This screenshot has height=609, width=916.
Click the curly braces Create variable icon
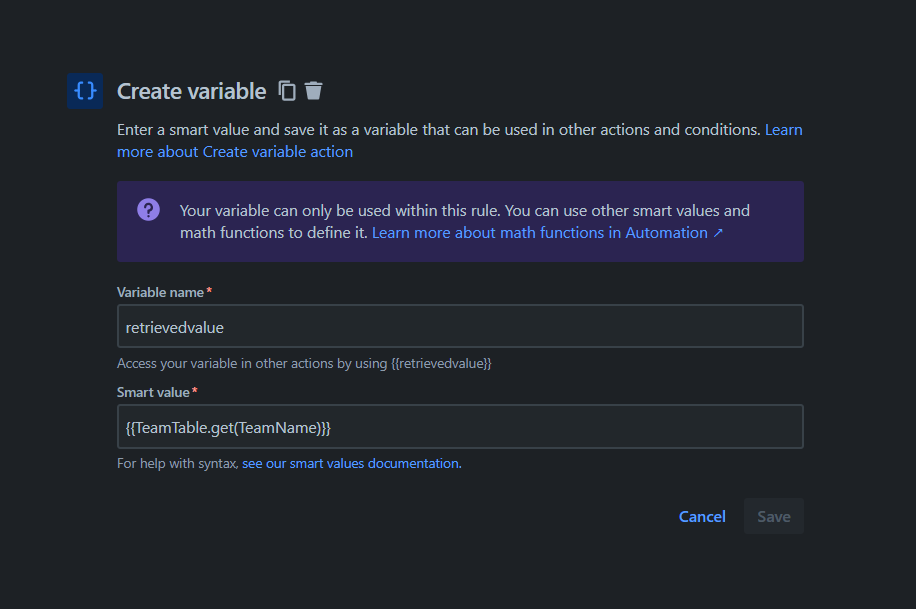[x=85, y=91]
